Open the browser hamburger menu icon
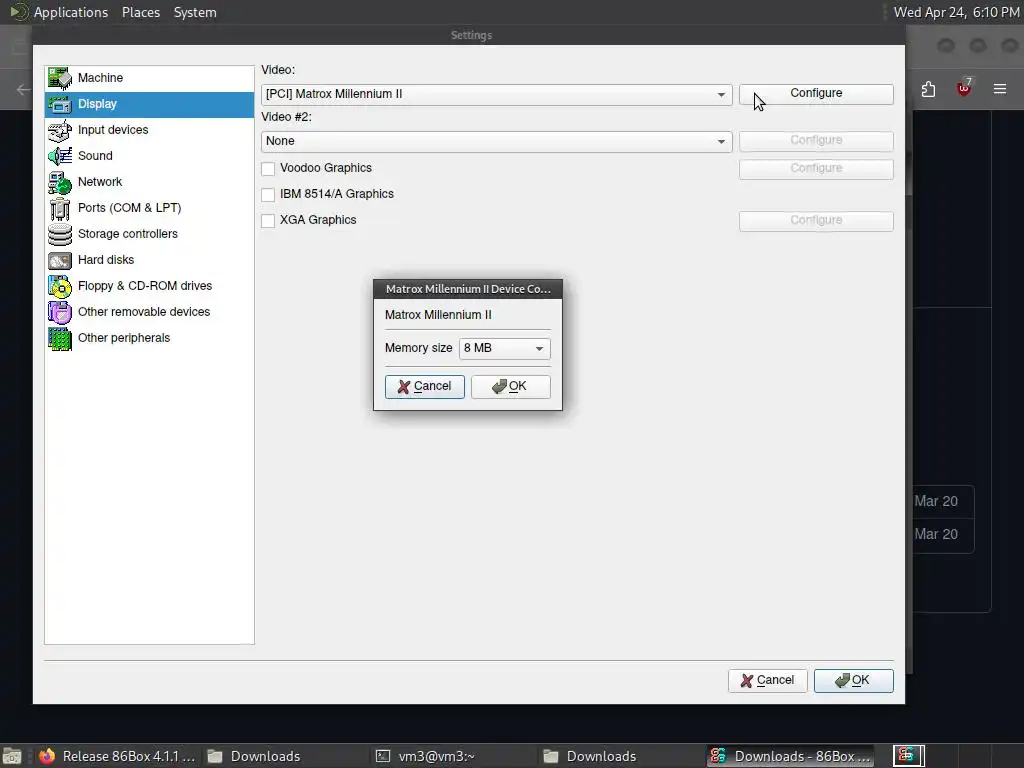Image resolution: width=1024 pixels, height=768 pixels. (1000, 89)
